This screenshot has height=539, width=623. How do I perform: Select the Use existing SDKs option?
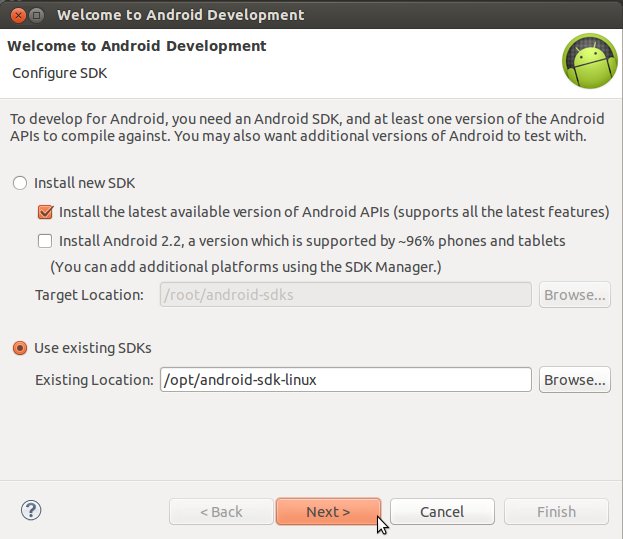[20, 348]
